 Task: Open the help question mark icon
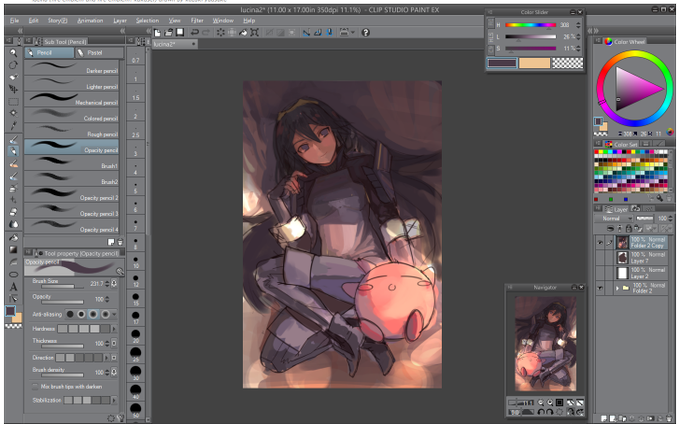pyautogui.click(x=366, y=33)
